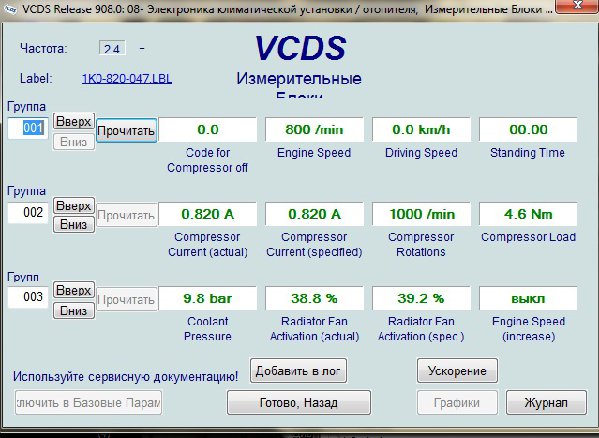Click the Ускорение button

click(x=457, y=370)
